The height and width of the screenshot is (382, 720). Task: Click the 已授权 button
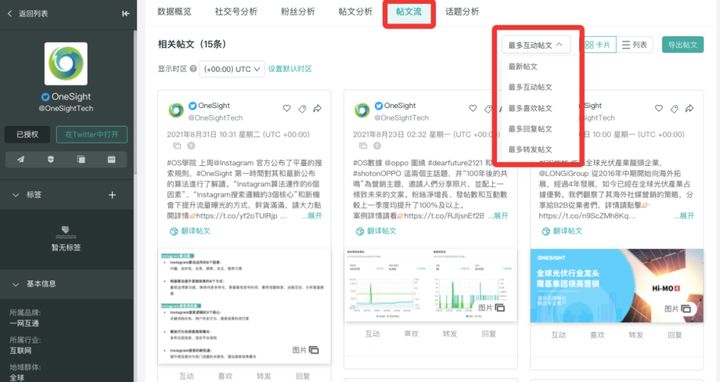click(28, 135)
